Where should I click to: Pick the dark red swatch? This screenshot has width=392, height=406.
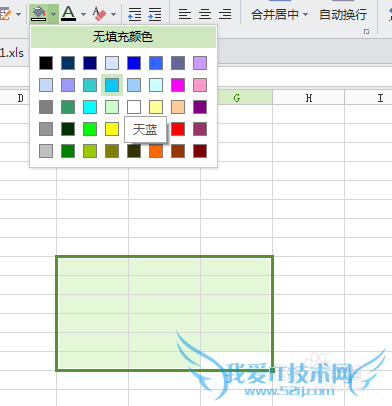tap(200, 151)
